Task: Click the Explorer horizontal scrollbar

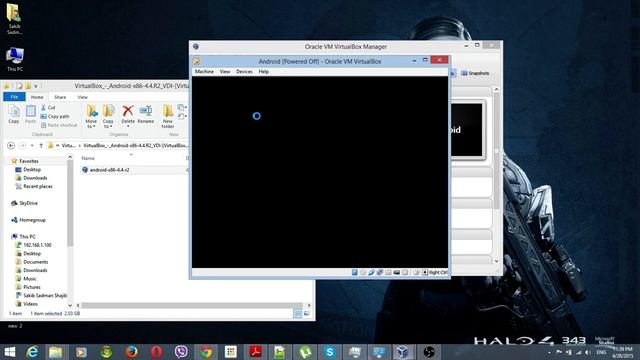Action: 192,305
